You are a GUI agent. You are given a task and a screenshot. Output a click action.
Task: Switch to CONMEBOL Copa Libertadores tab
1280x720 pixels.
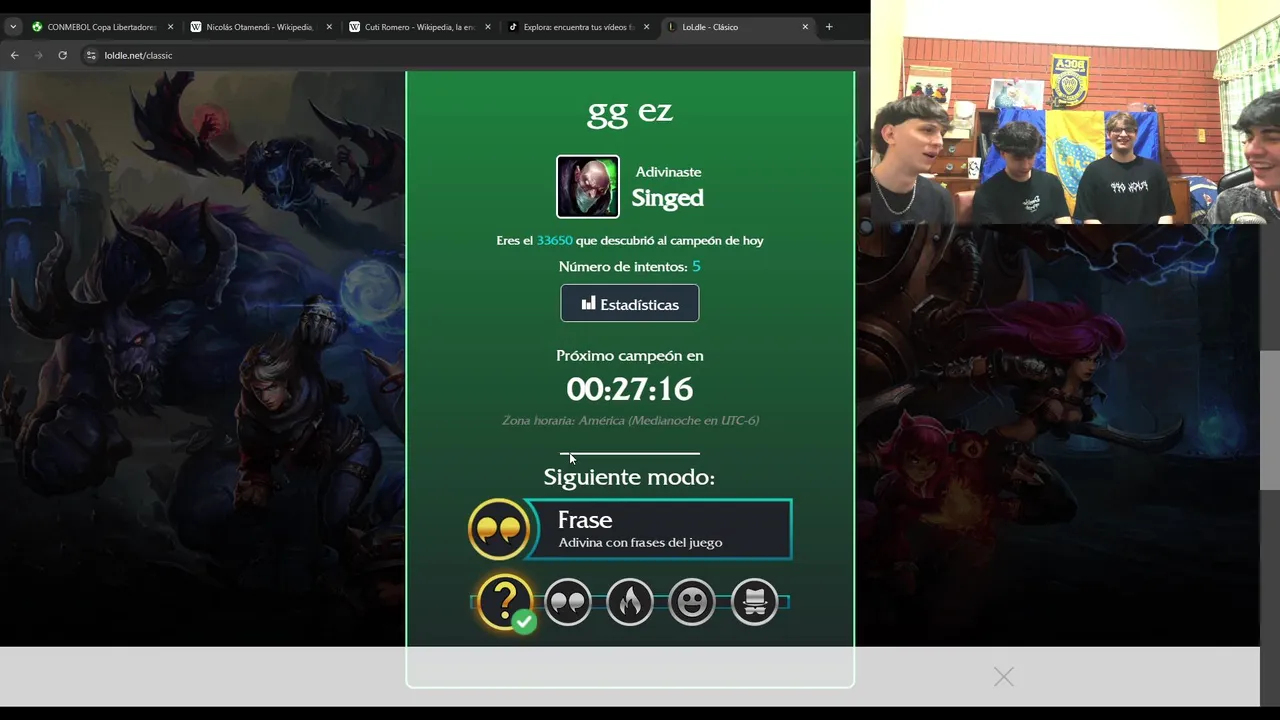[x=103, y=27]
